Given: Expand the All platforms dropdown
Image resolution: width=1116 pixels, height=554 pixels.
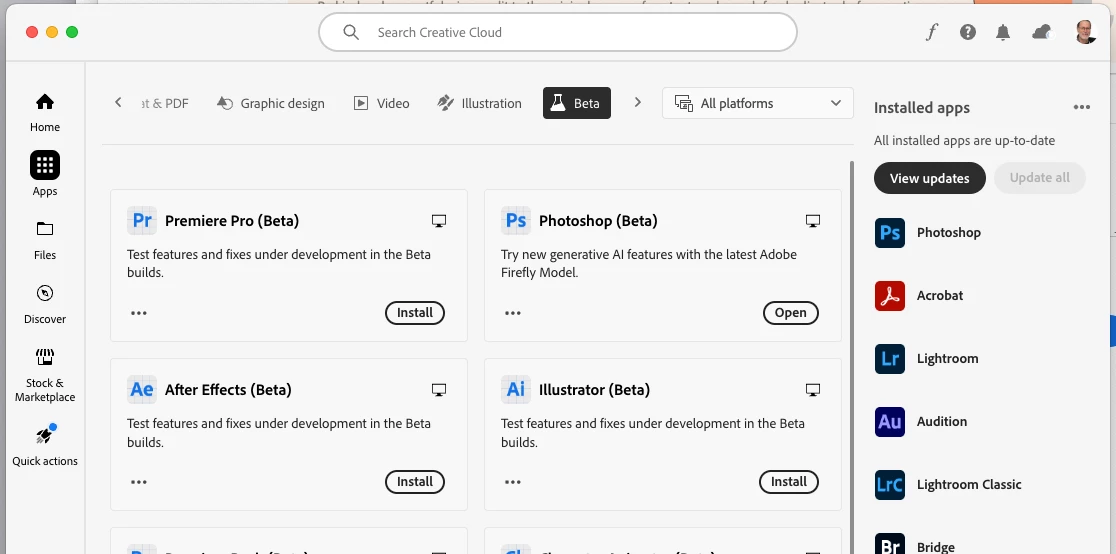Looking at the screenshot, I should pyautogui.click(x=758, y=103).
